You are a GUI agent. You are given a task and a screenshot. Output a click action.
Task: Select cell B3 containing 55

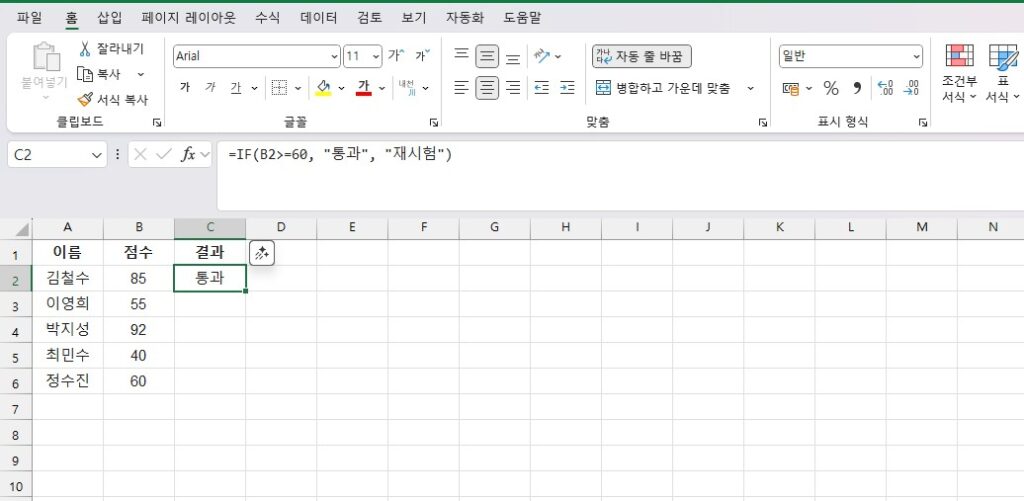tap(138, 304)
